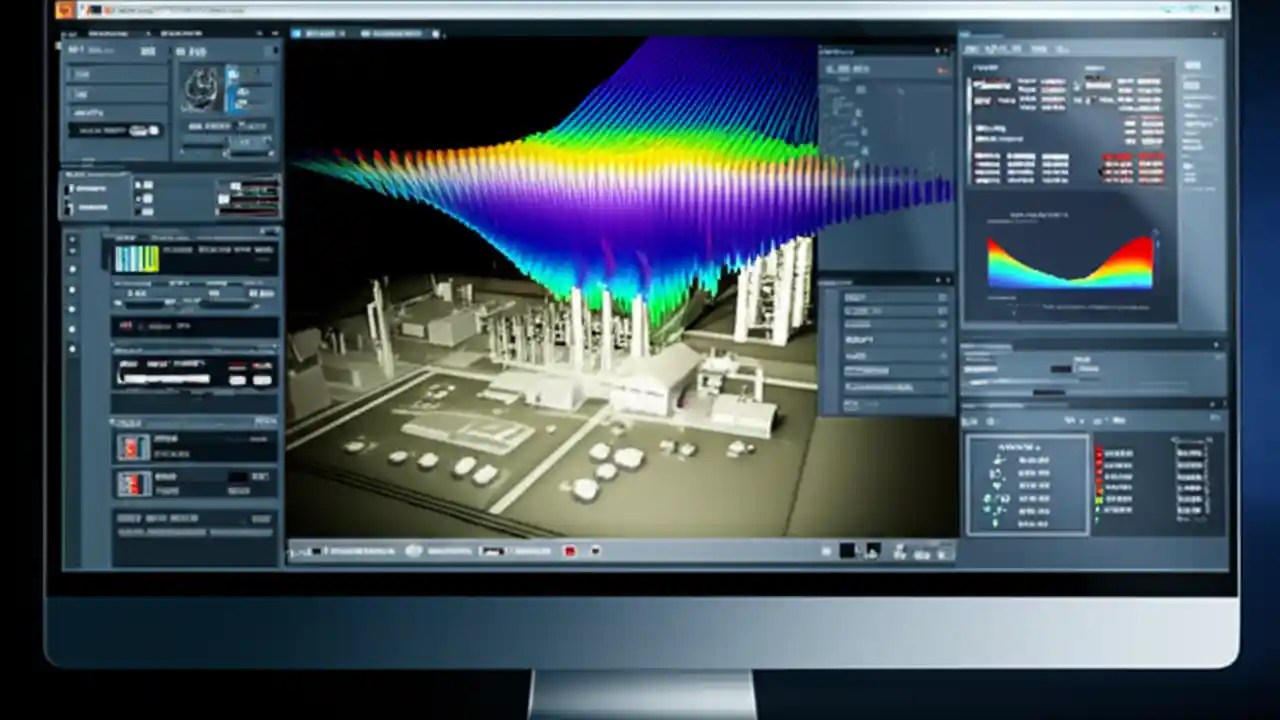1280x720 pixels.
Task: Toggle the first checkbox in the left sensor list
Action: 66,188
